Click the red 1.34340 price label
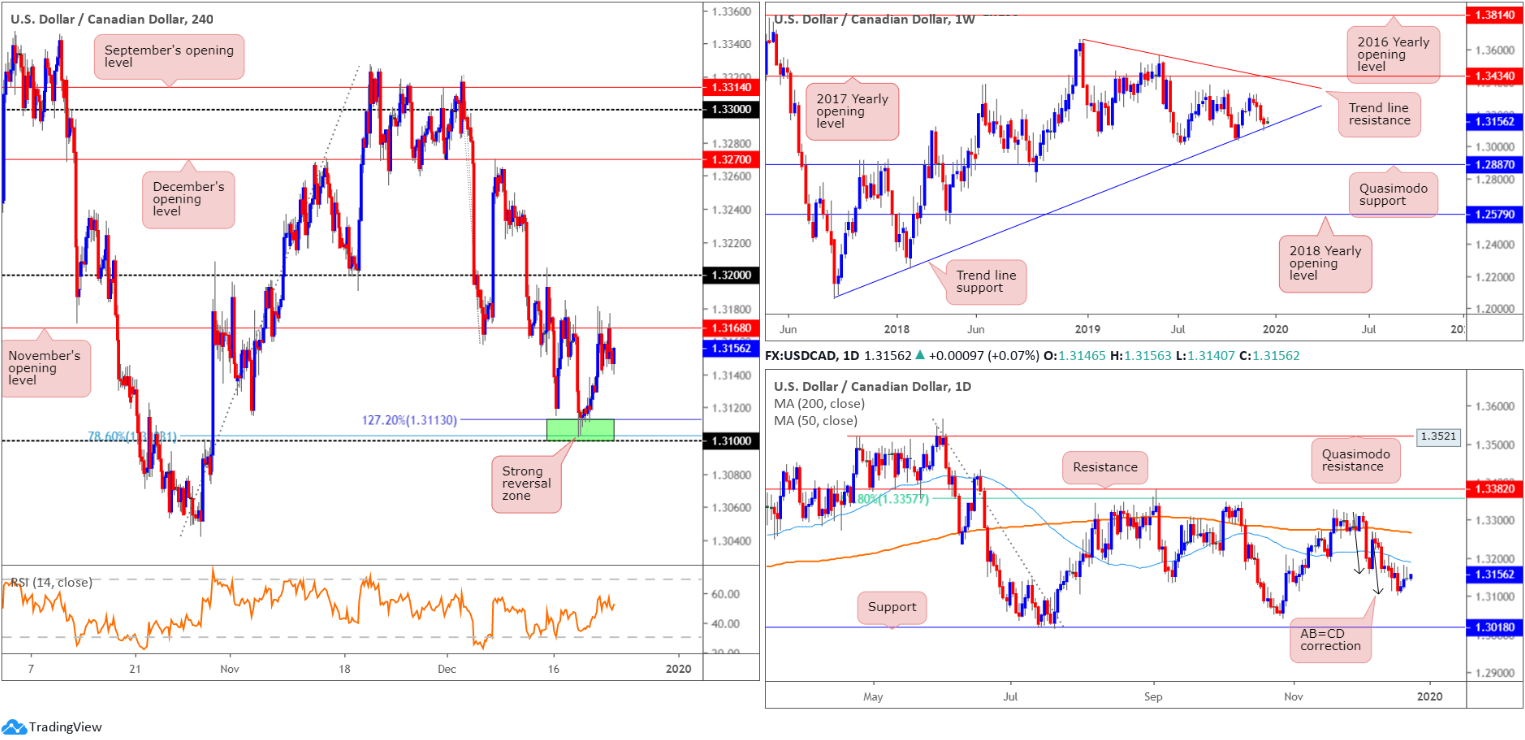The height and width of the screenshot is (740, 1525). (1493, 76)
